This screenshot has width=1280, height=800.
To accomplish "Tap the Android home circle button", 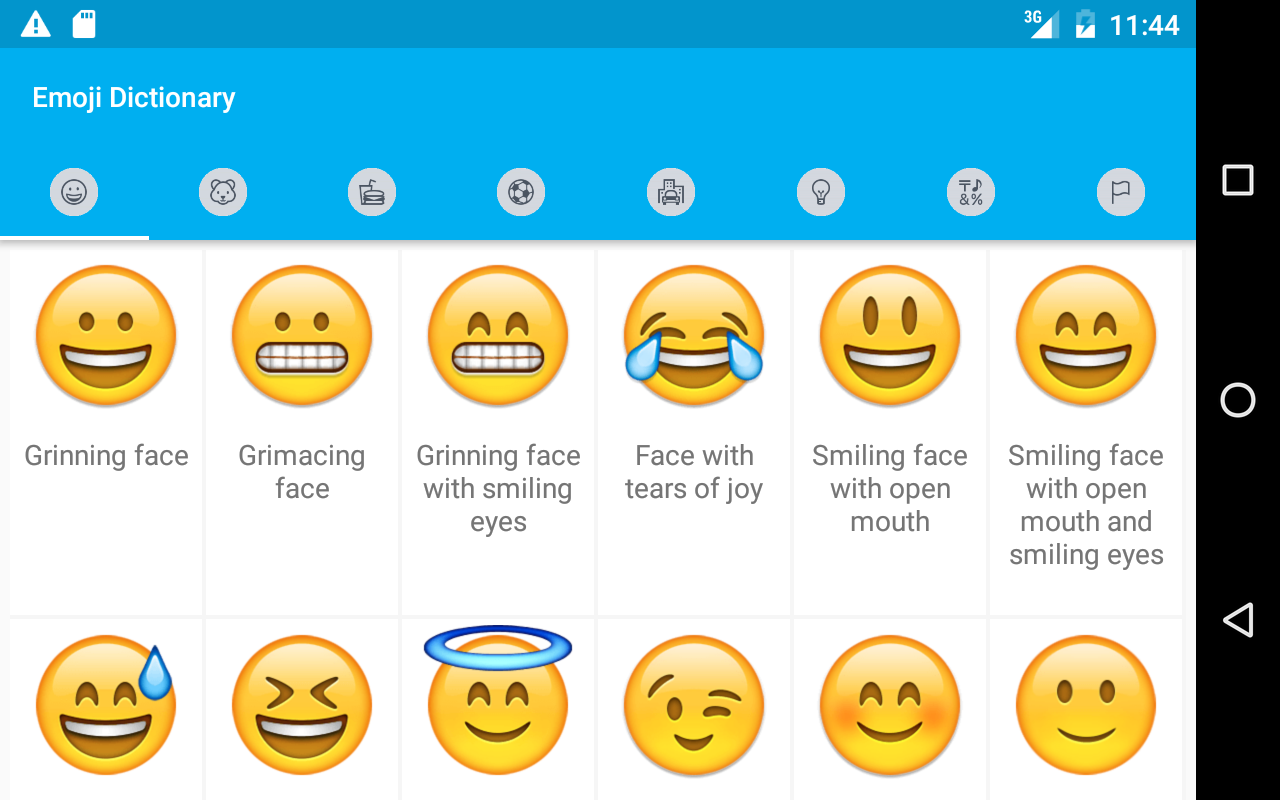I will (1238, 400).
